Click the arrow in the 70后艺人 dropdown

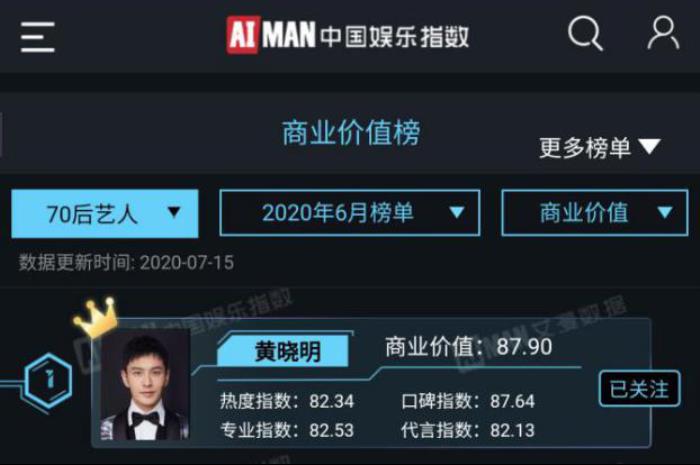[x=174, y=212]
